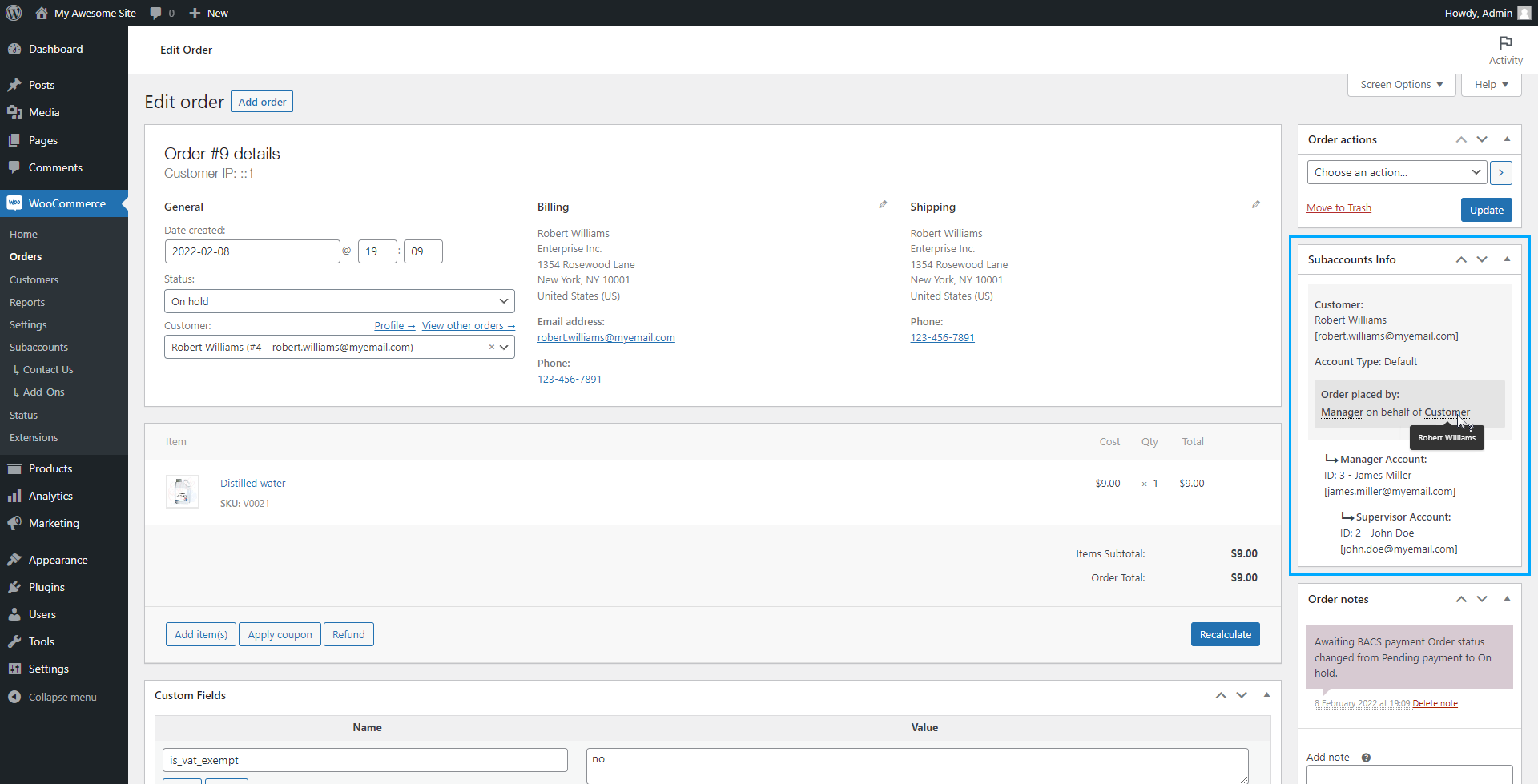Open the Comments menu icon
Viewport: 1538px width, 784px height.
[x=14, y=167]
